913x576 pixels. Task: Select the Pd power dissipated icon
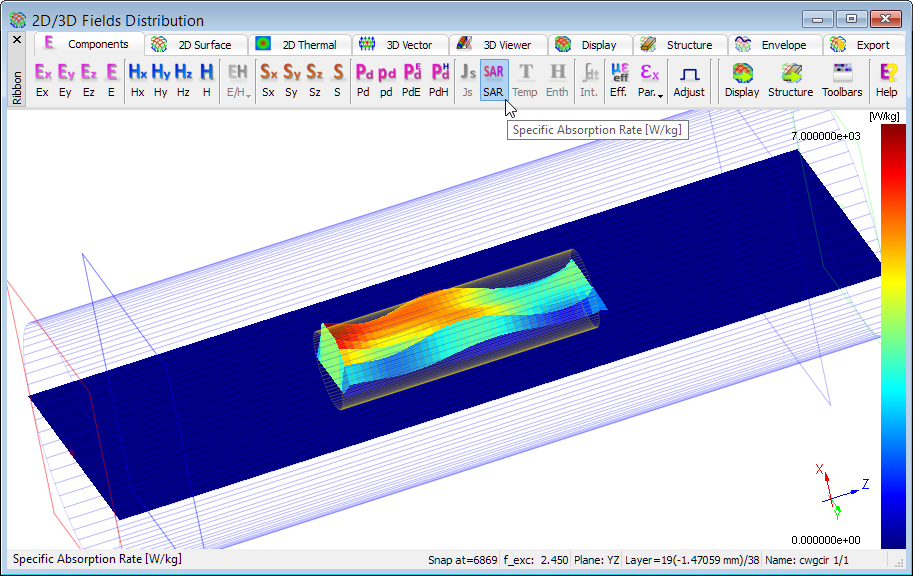[363, 79]
